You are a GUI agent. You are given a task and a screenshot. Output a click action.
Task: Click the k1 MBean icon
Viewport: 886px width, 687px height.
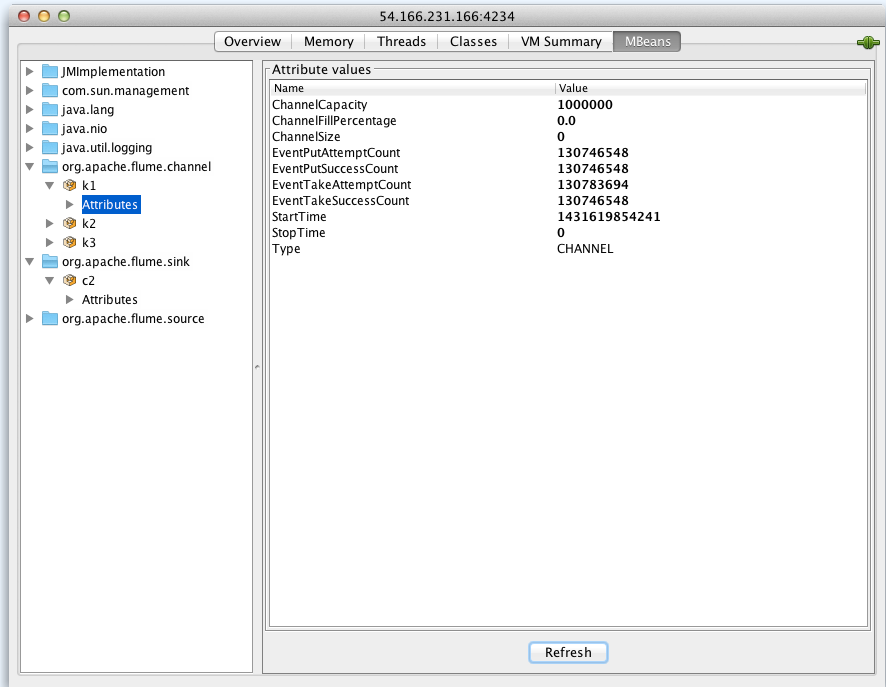tap(70, 186)
